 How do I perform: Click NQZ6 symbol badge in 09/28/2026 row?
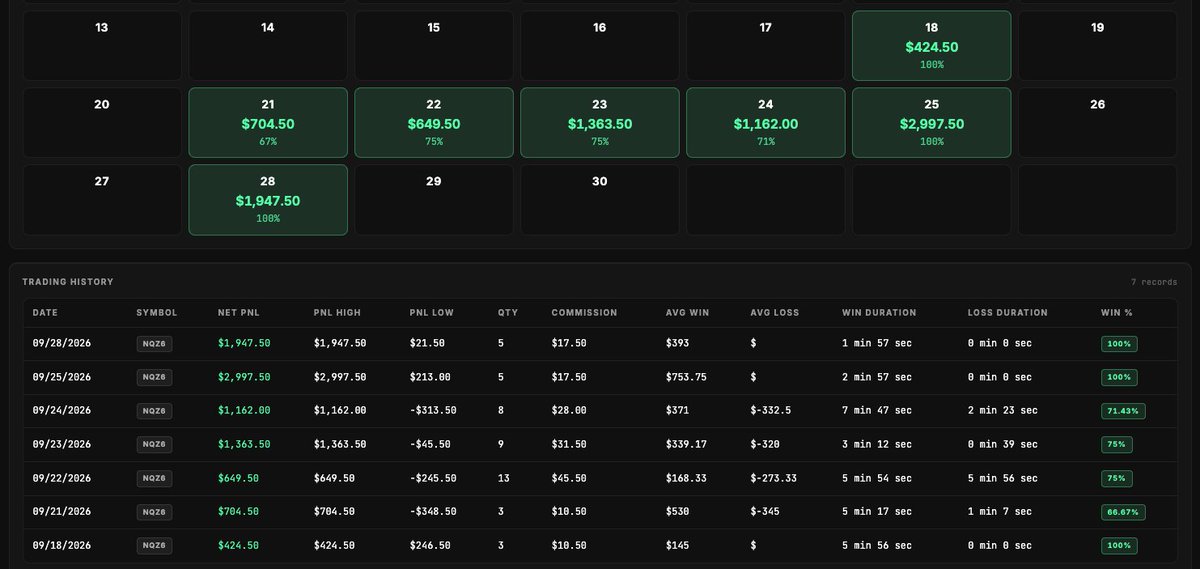point(153,343)
